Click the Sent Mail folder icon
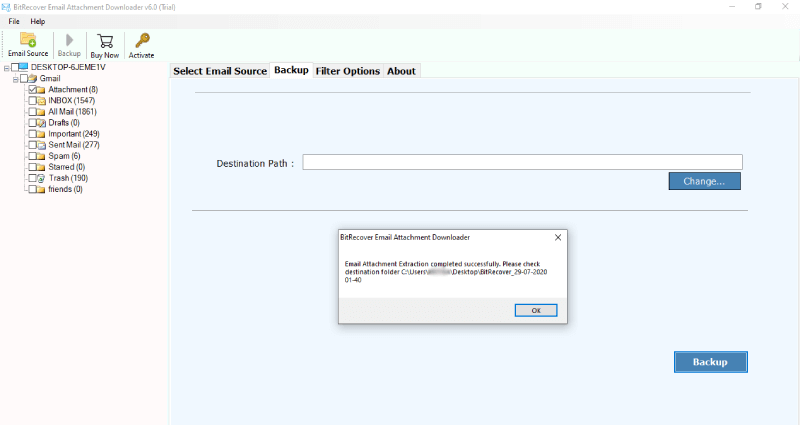 (x=41, y=145)
